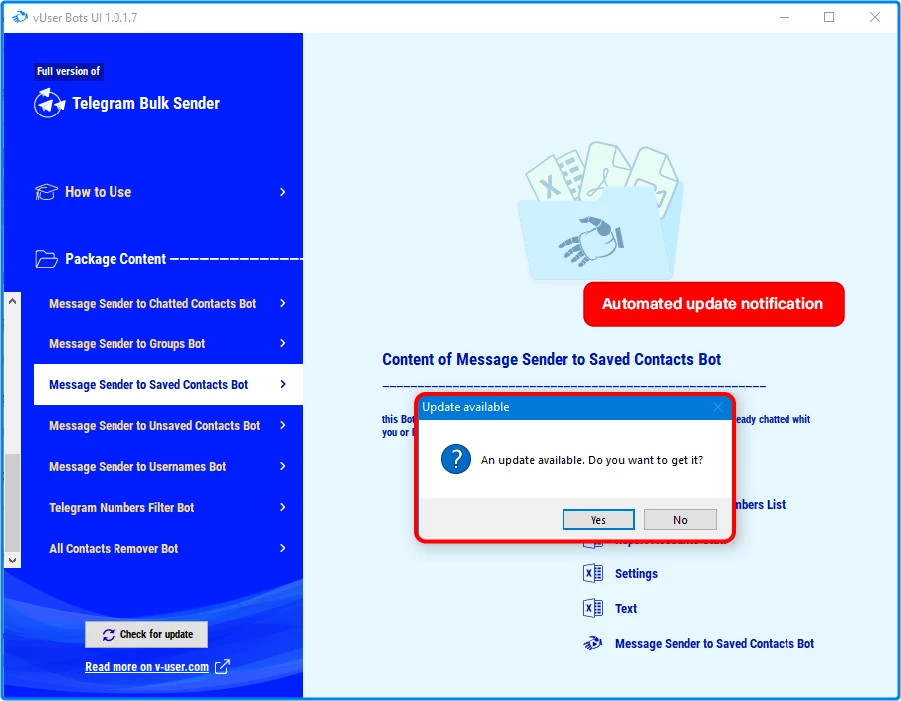Click the bot icon beside Message Sender to Saved Contacts Bot
The image size is (901, 701).
[x=593, y=644]
